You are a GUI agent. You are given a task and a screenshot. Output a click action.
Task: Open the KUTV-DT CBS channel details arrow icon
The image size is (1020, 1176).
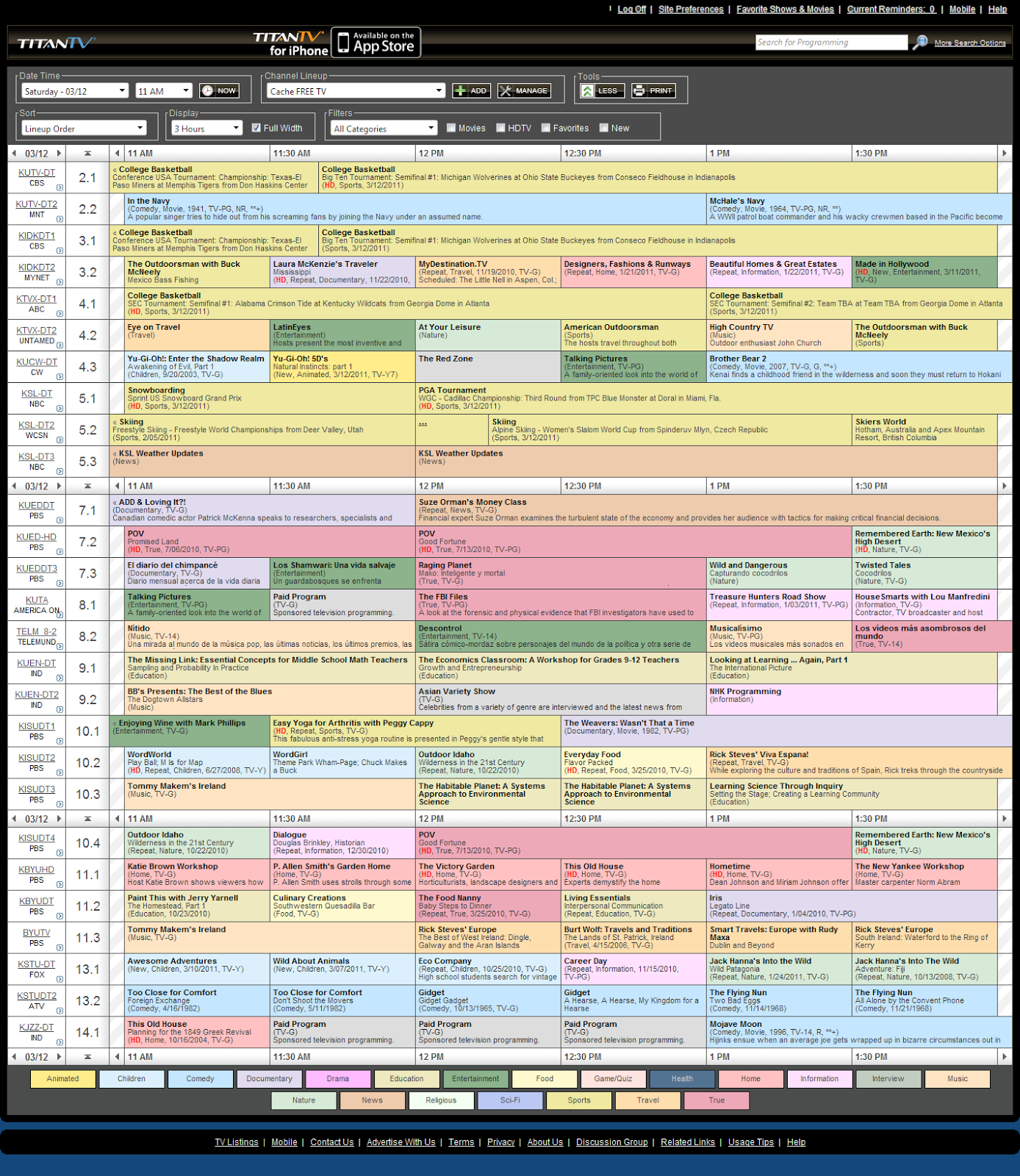tap(60, 187)
